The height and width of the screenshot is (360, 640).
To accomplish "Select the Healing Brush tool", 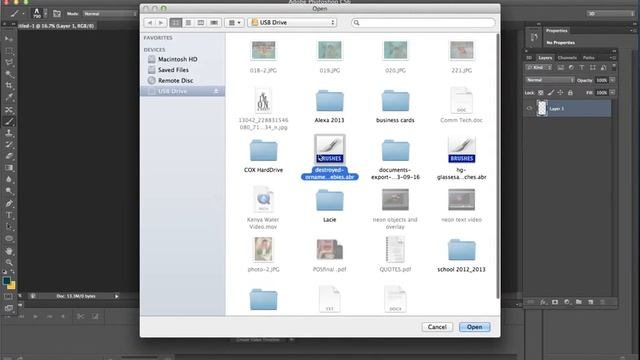I will tap(9, 110).
